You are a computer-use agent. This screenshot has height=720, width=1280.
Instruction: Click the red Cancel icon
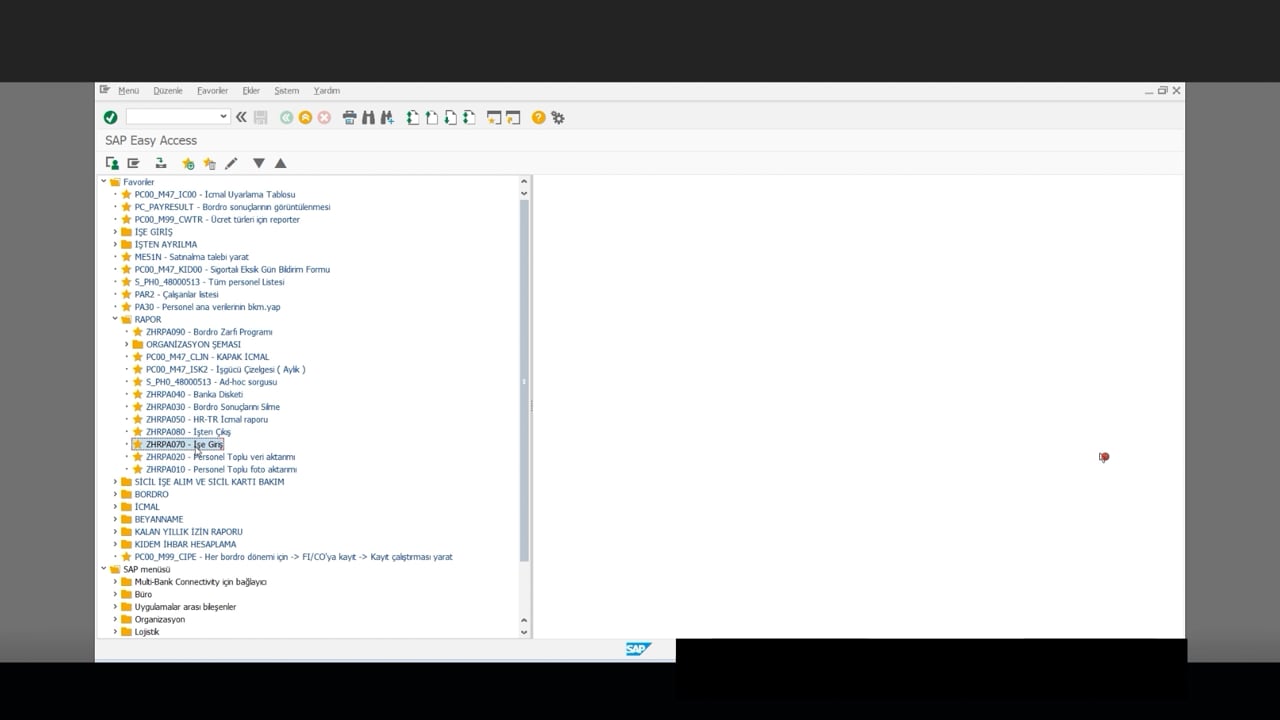(324, 117)
